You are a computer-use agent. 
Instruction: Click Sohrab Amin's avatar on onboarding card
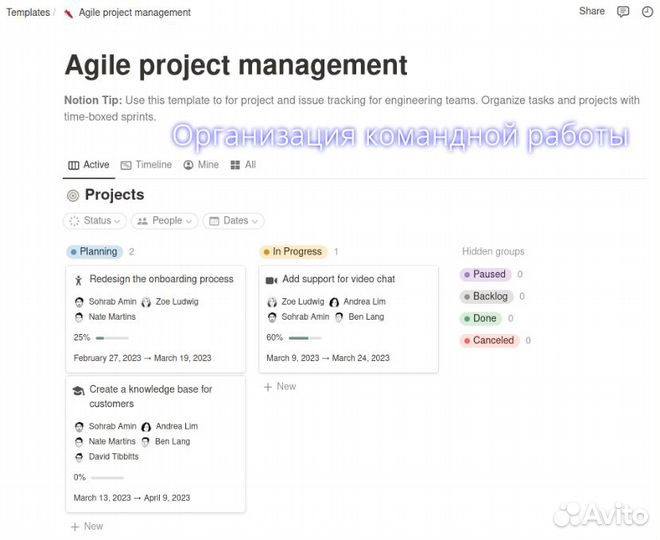[79, 302]
